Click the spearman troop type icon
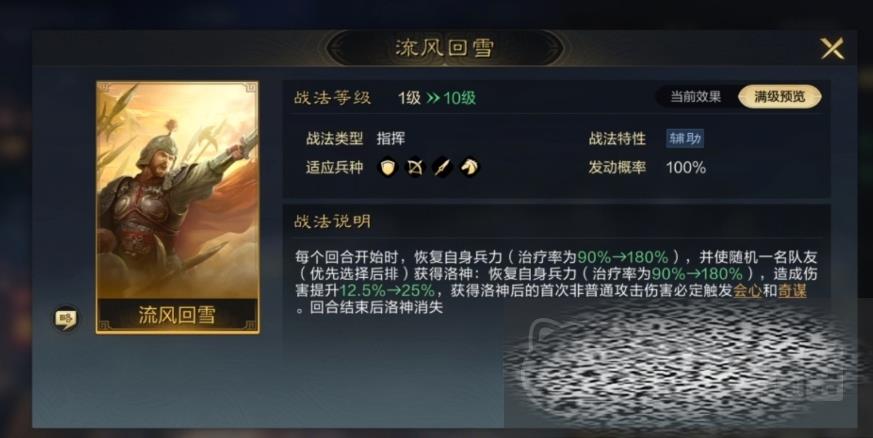 coord(442,167)
